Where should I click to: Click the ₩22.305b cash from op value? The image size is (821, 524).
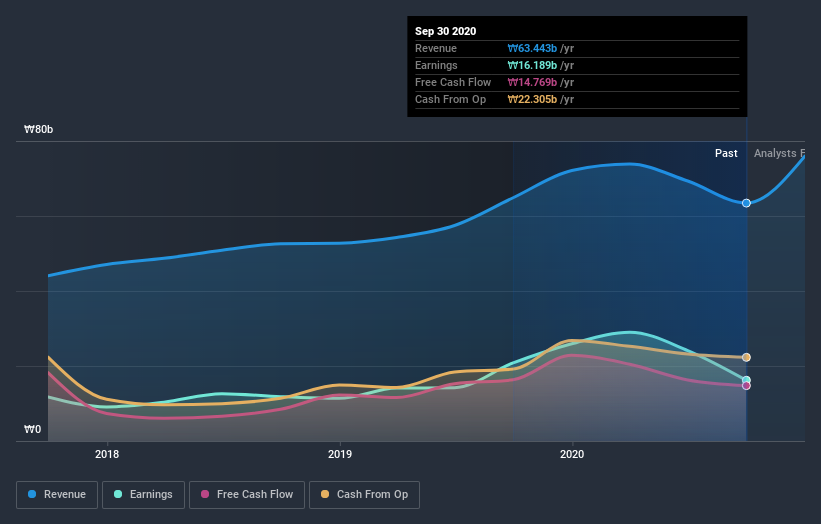532,99
